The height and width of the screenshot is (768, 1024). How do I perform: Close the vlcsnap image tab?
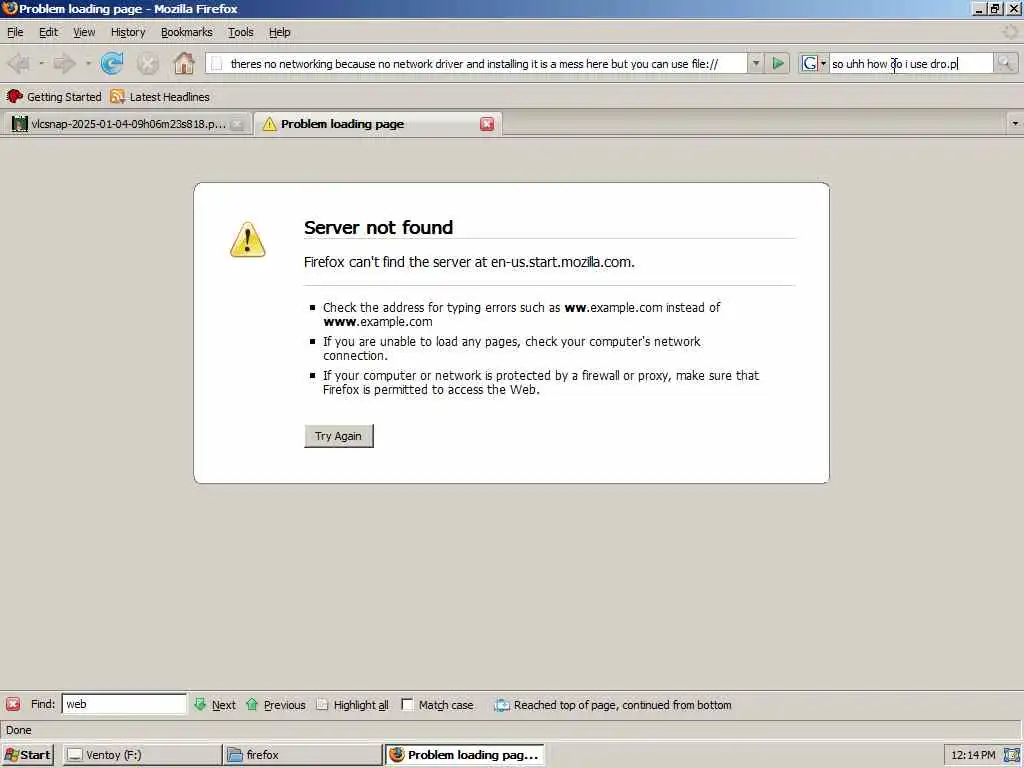click(238, 124)
